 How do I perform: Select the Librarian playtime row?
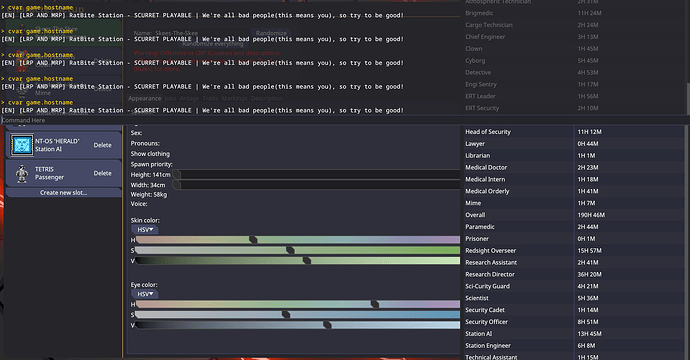pos(574,155)
